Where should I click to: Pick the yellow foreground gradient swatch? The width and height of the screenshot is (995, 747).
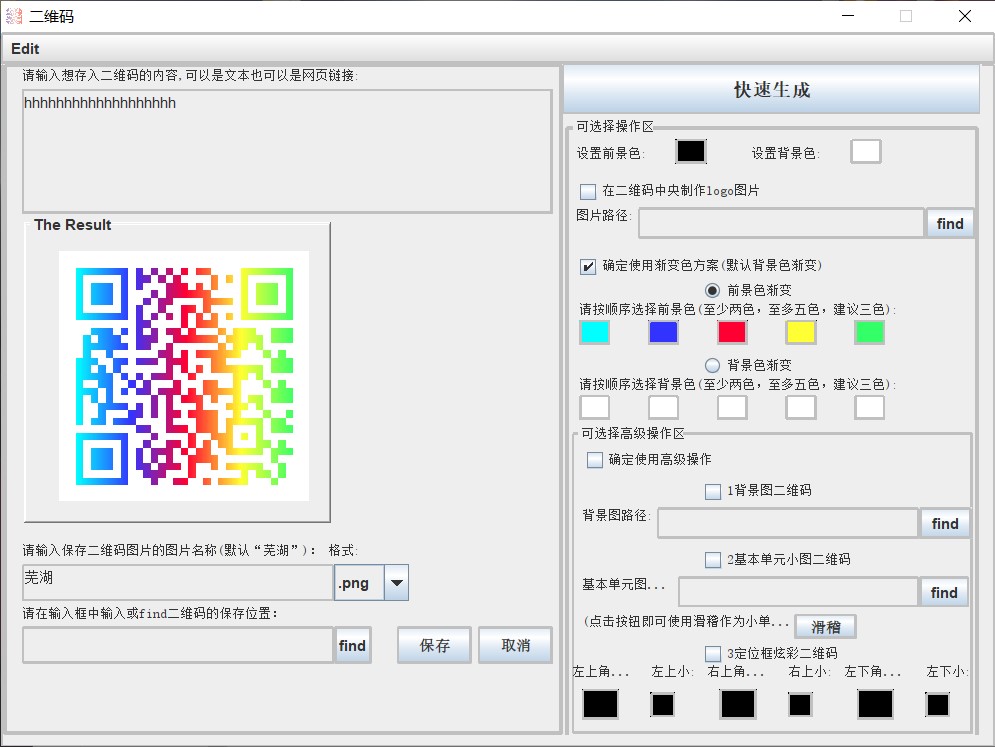801,333
